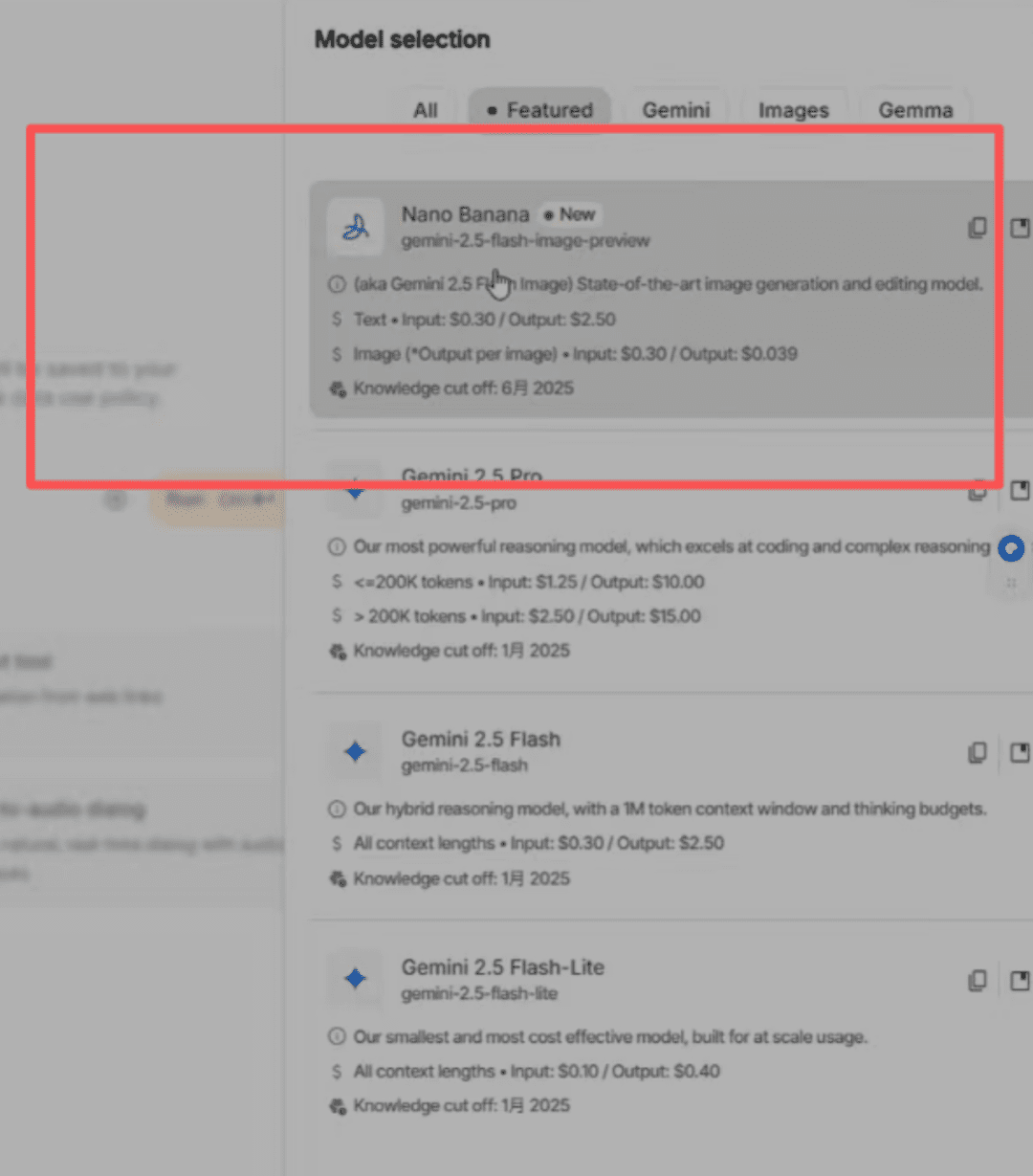The height and width of the screenshot is (1176, 1033).
Task: Open Gemini 2.5 Flash details icon
Action: click(x=1020, y=752)
